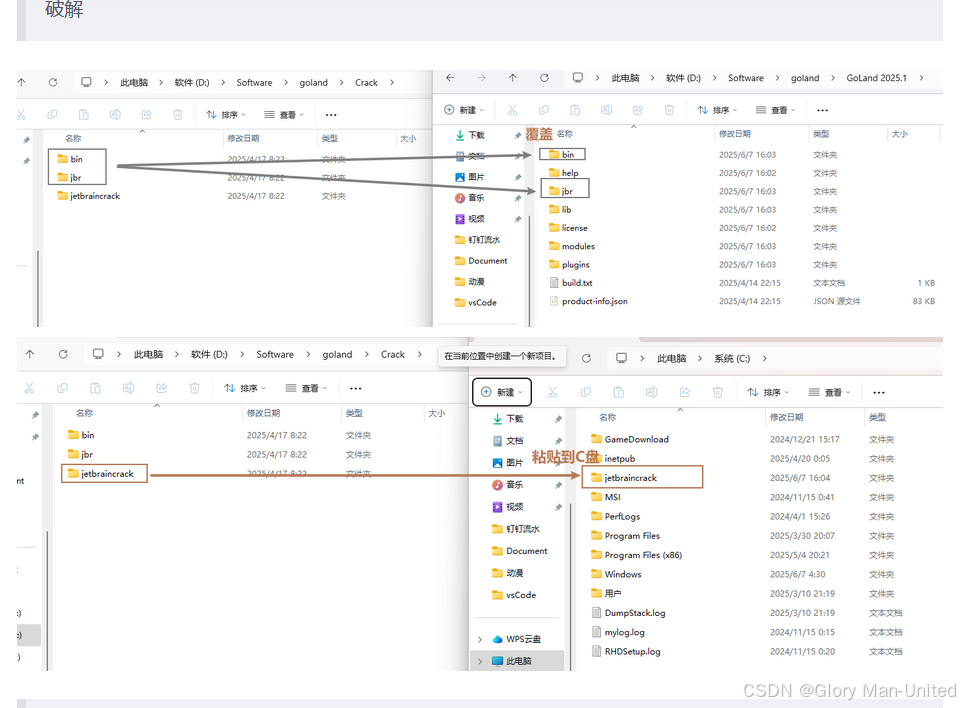Select the jetbraincrack folder in the 系统 (C:) window

624,478
